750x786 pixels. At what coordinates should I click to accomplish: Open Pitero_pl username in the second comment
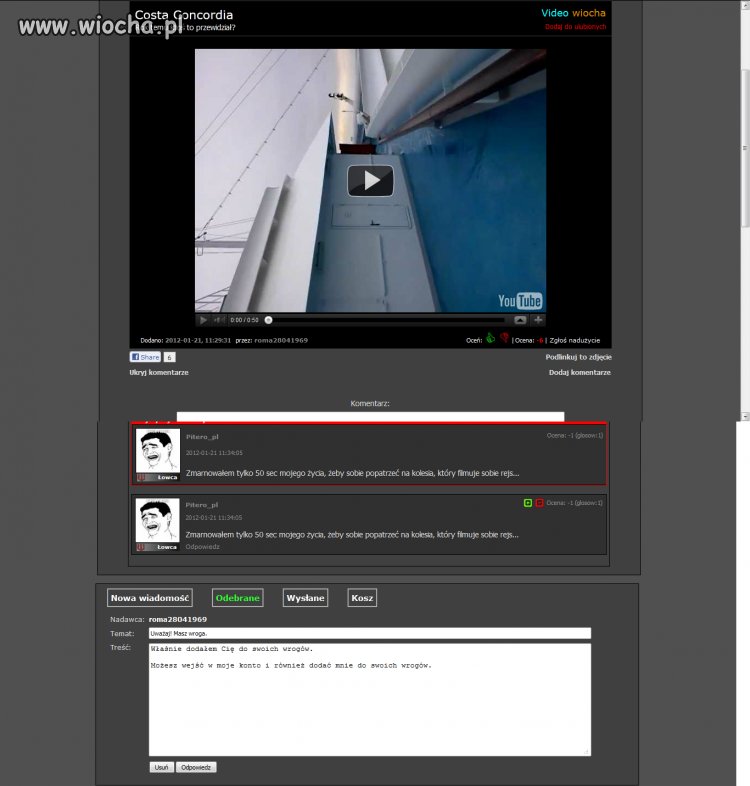click(x=202, y=505)
